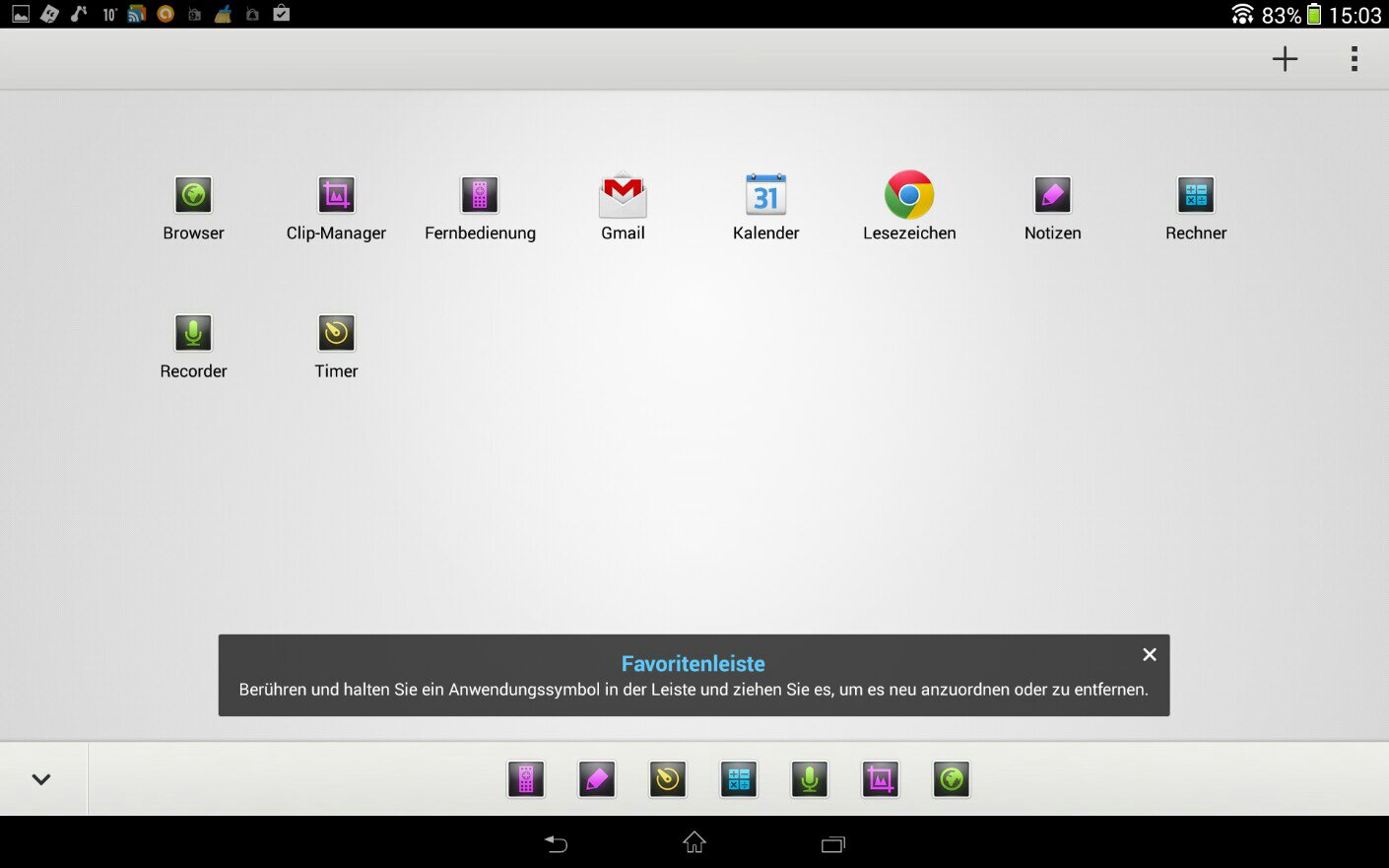The width and height of the screenshot is (1389, 868).
Task: Tap the clip manager icon in favorites bar
Action: click(881, 779)
